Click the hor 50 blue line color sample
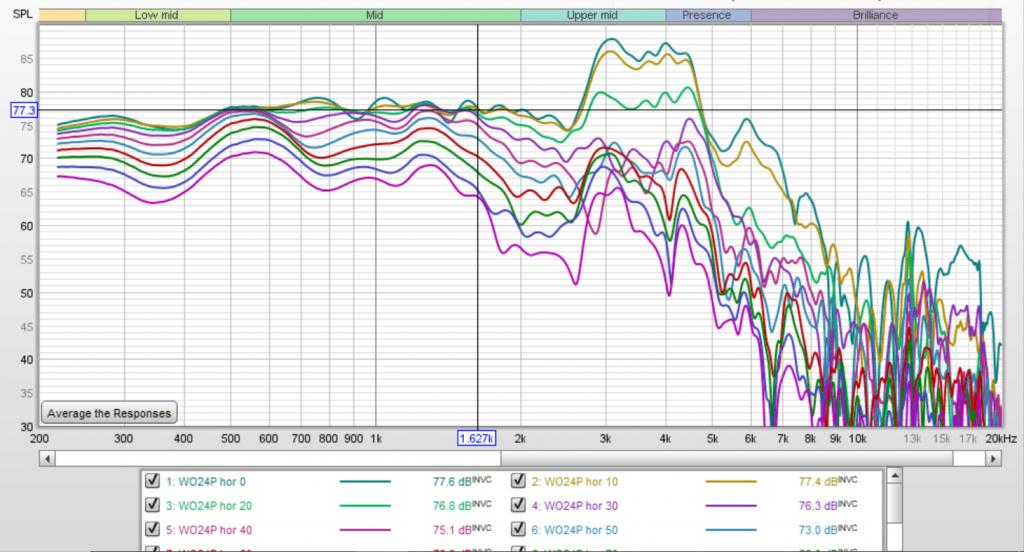1024x552 pixels. point(731,530)
